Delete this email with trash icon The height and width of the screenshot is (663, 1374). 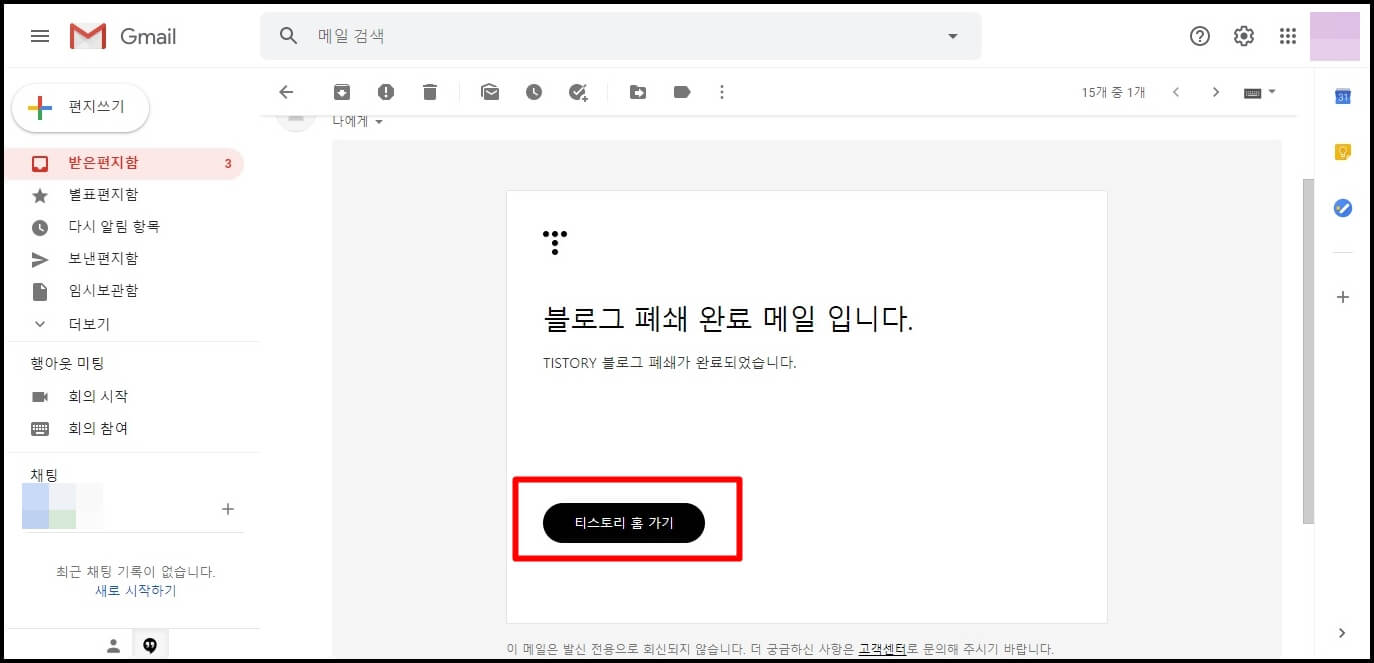(430, 92)
